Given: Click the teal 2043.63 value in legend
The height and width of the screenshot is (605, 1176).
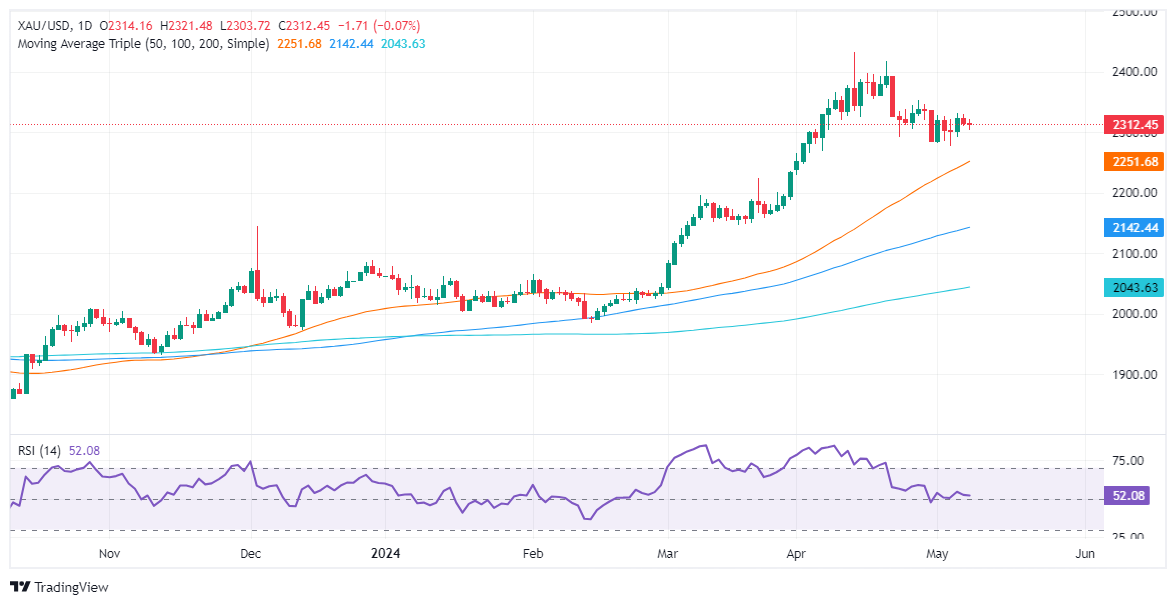Looking at the screenshot, I should [x=403, y=44].
